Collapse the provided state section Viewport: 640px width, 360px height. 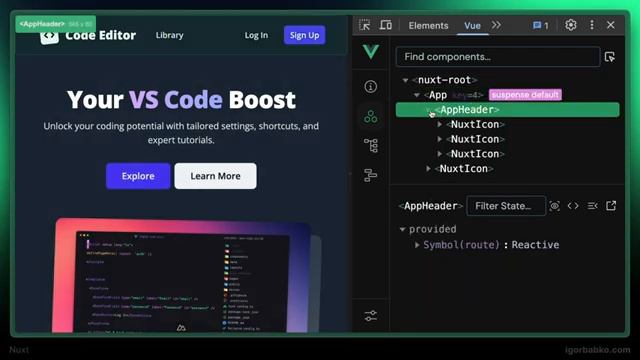(402, 229)
